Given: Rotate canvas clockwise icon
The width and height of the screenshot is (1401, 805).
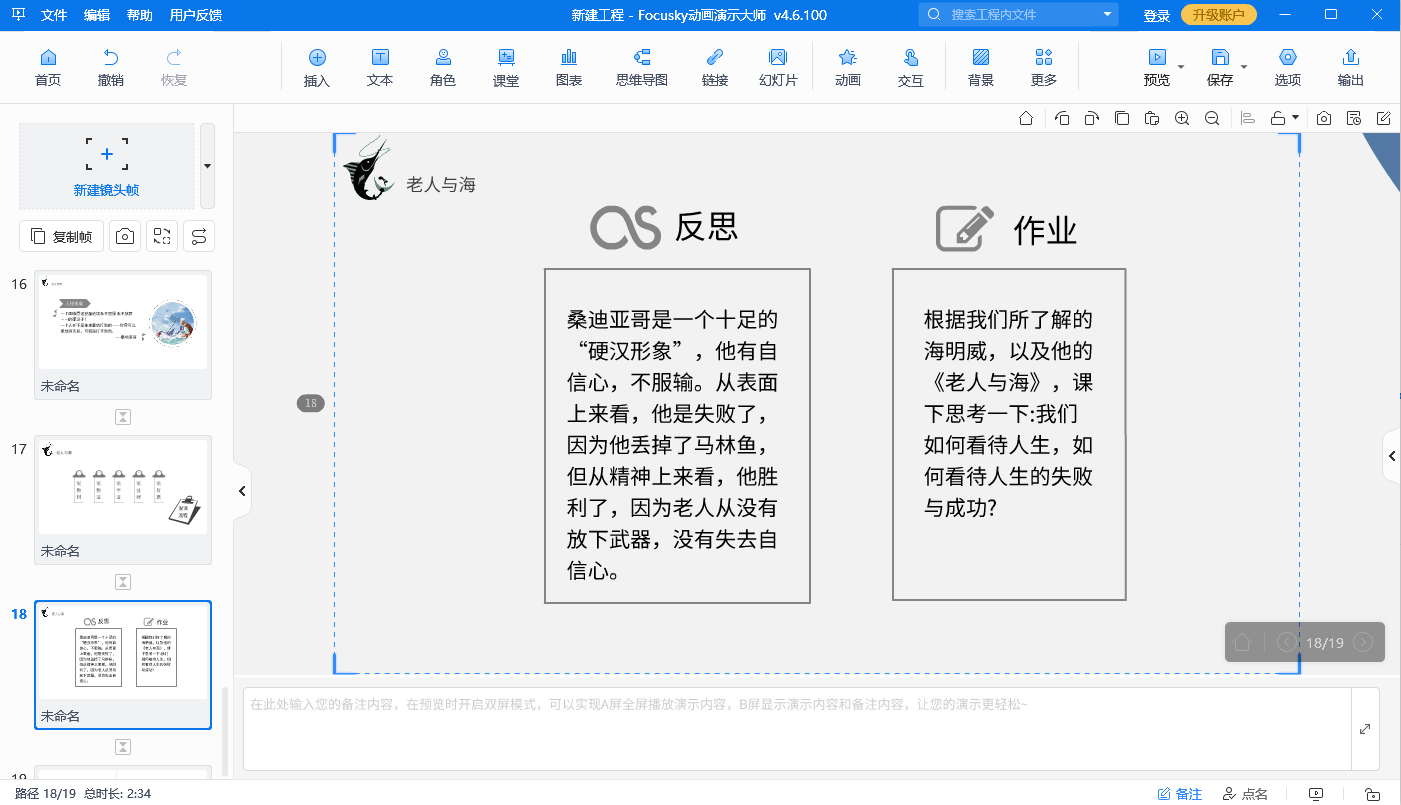Looking at the screenshot, I should tap(1092, 118).
